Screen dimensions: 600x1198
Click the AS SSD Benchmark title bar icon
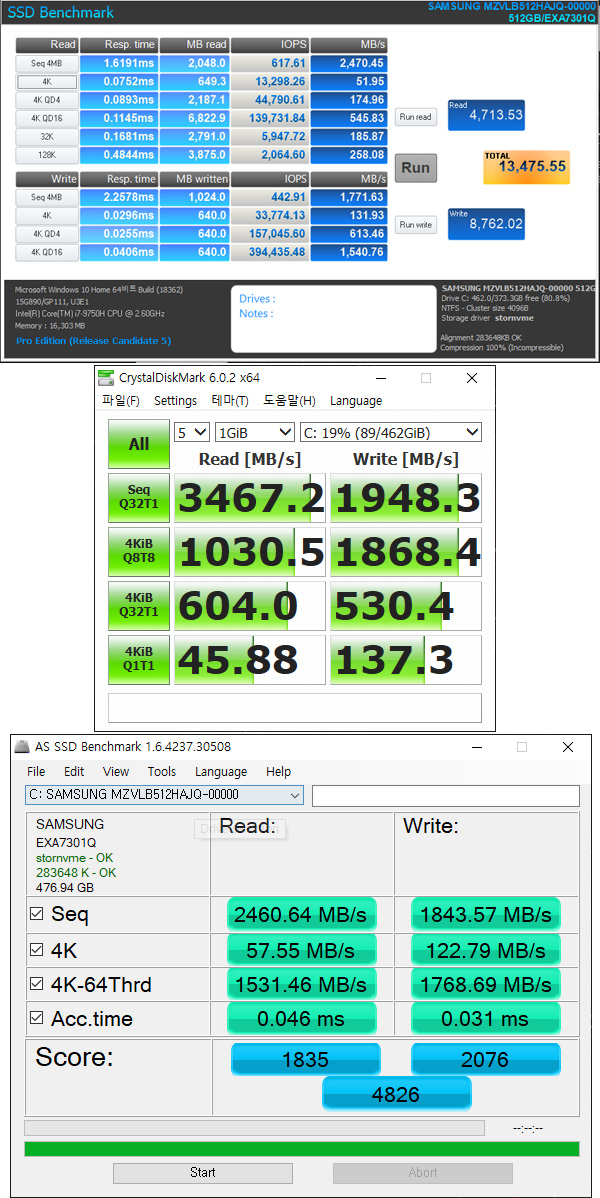pos(24,746)
